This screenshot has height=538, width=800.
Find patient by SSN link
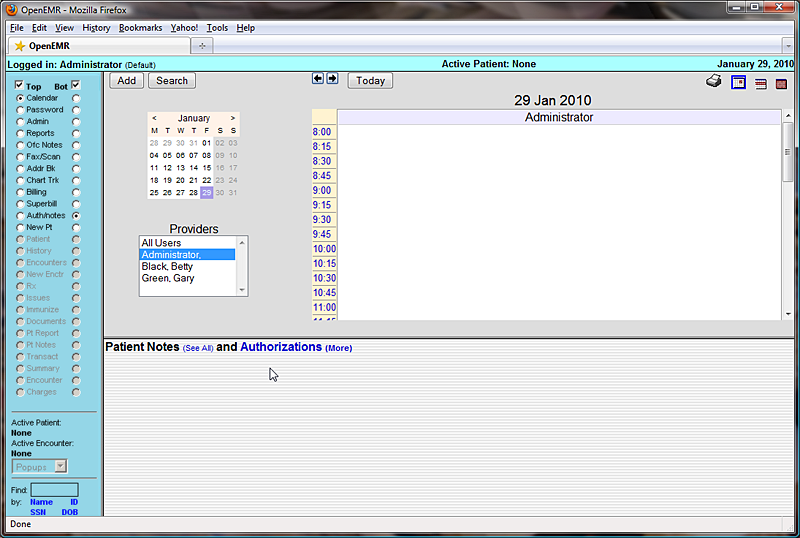pos(38,512)
